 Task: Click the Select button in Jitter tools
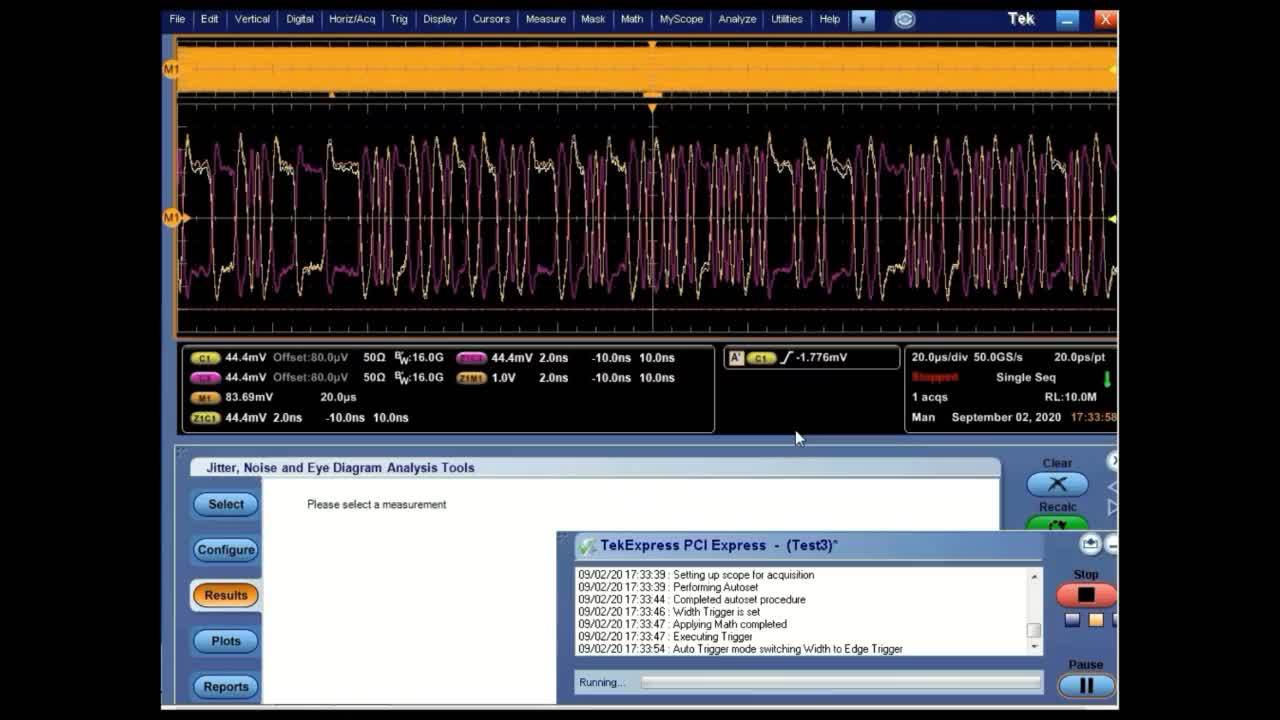tap(225, 504)
